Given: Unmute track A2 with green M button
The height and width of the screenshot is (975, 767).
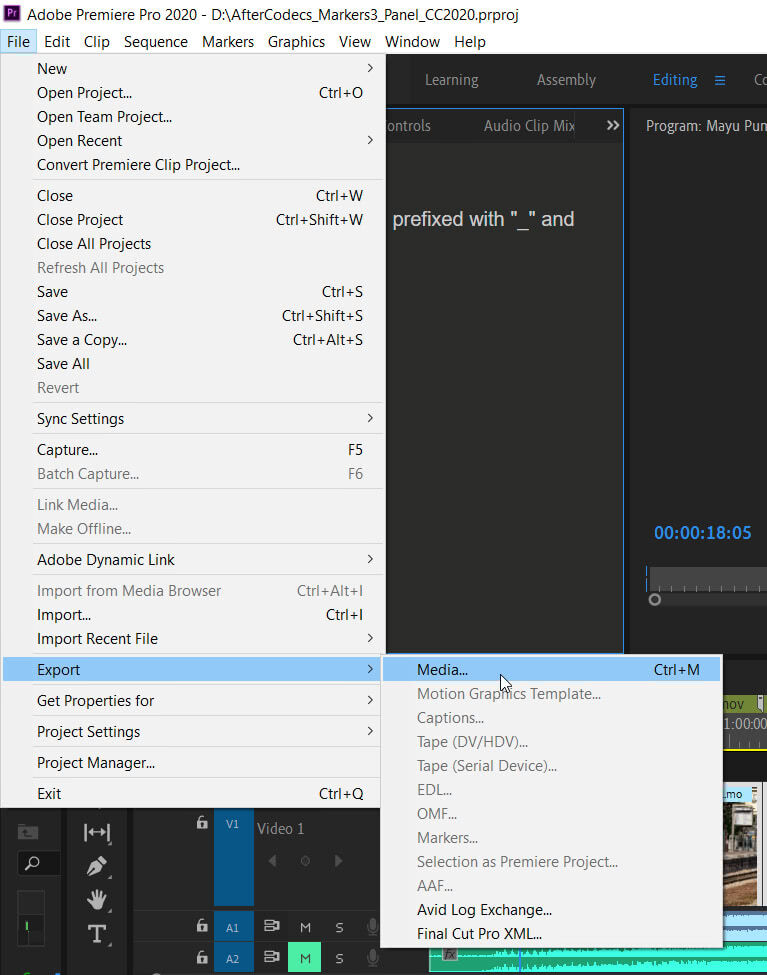Looking at the screenshot, I should click(305, 958).
